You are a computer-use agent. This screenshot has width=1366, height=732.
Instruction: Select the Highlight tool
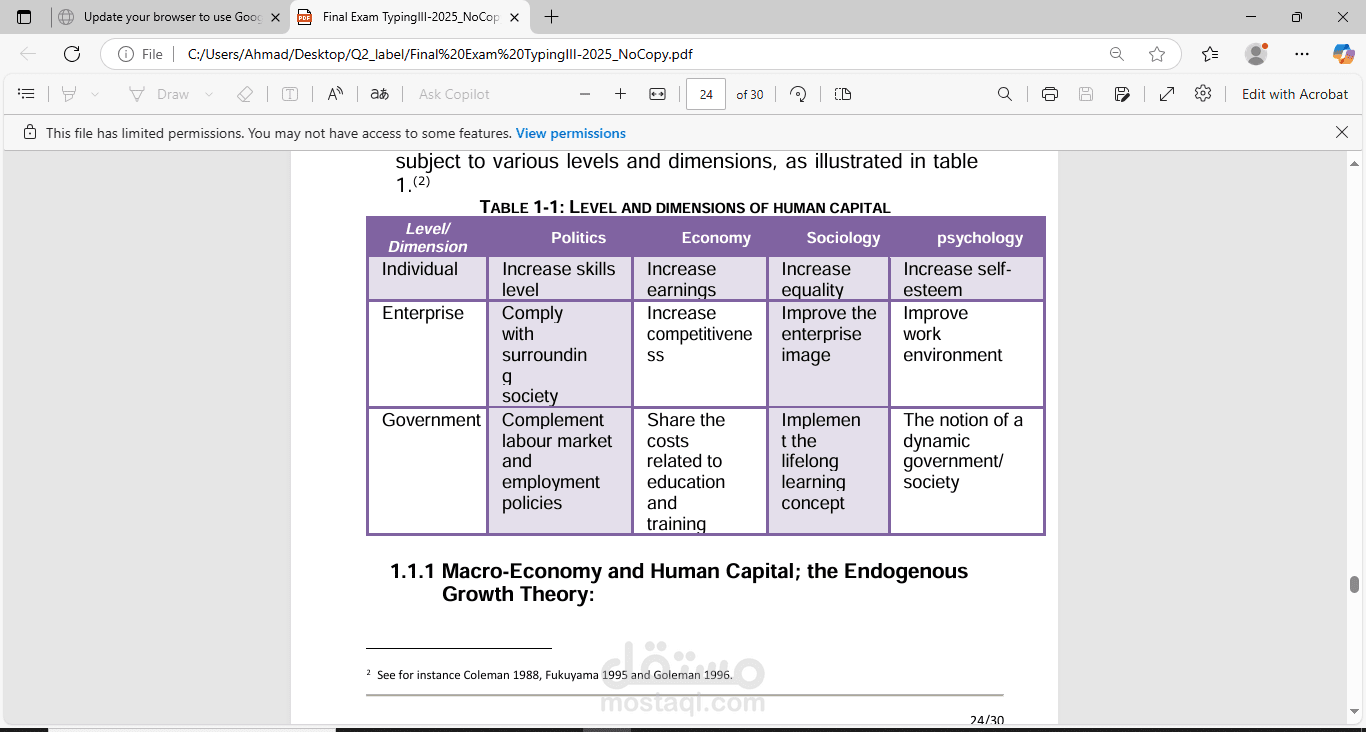[x=69, y=94]
